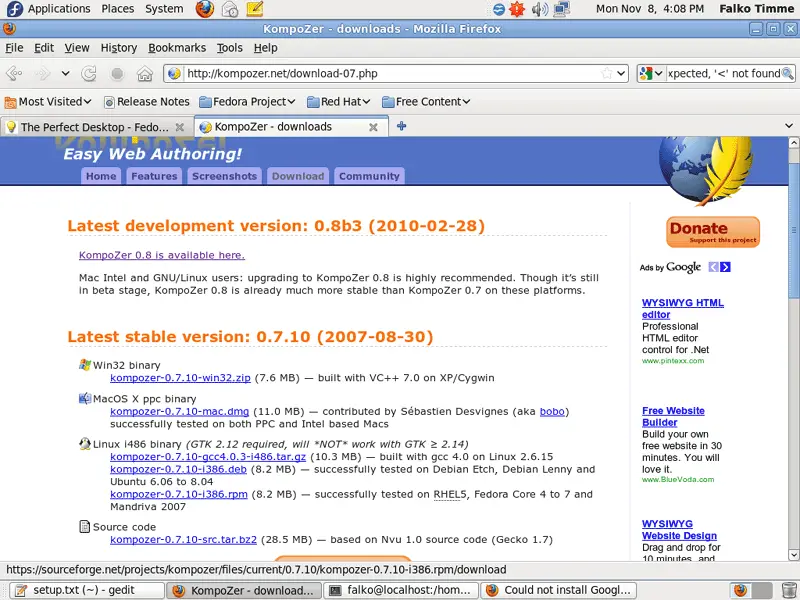Open the list all tabs dropdown
This screenshot has height=600, width=800.
click(789, 126)
